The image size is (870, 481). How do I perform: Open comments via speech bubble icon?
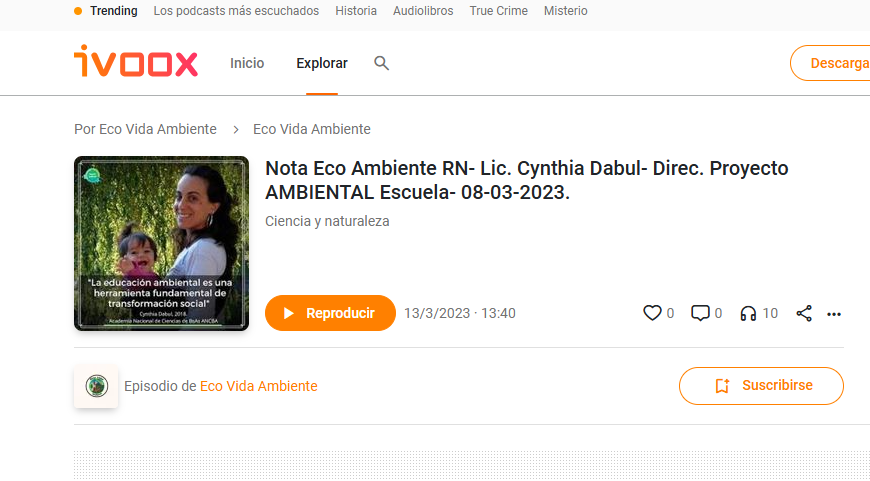click(700, 313)
